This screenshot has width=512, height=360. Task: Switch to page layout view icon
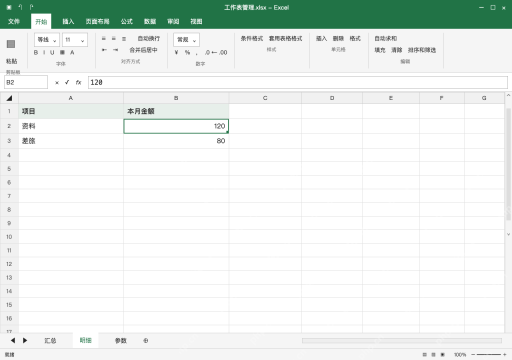click(433, 355)
